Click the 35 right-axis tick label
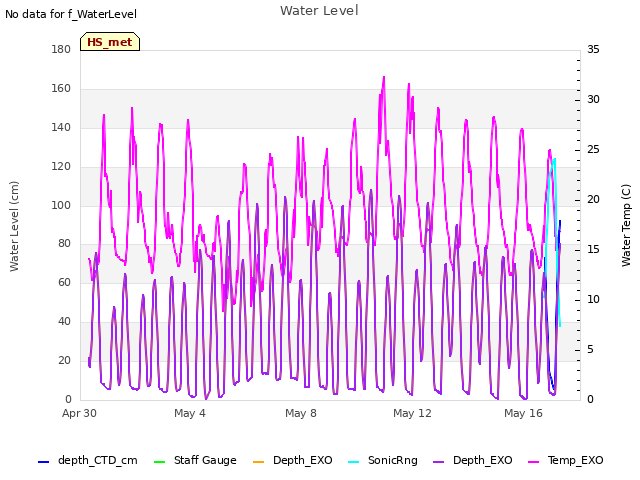The height and width of the screenshot is (480, 640). coord(593,49)
